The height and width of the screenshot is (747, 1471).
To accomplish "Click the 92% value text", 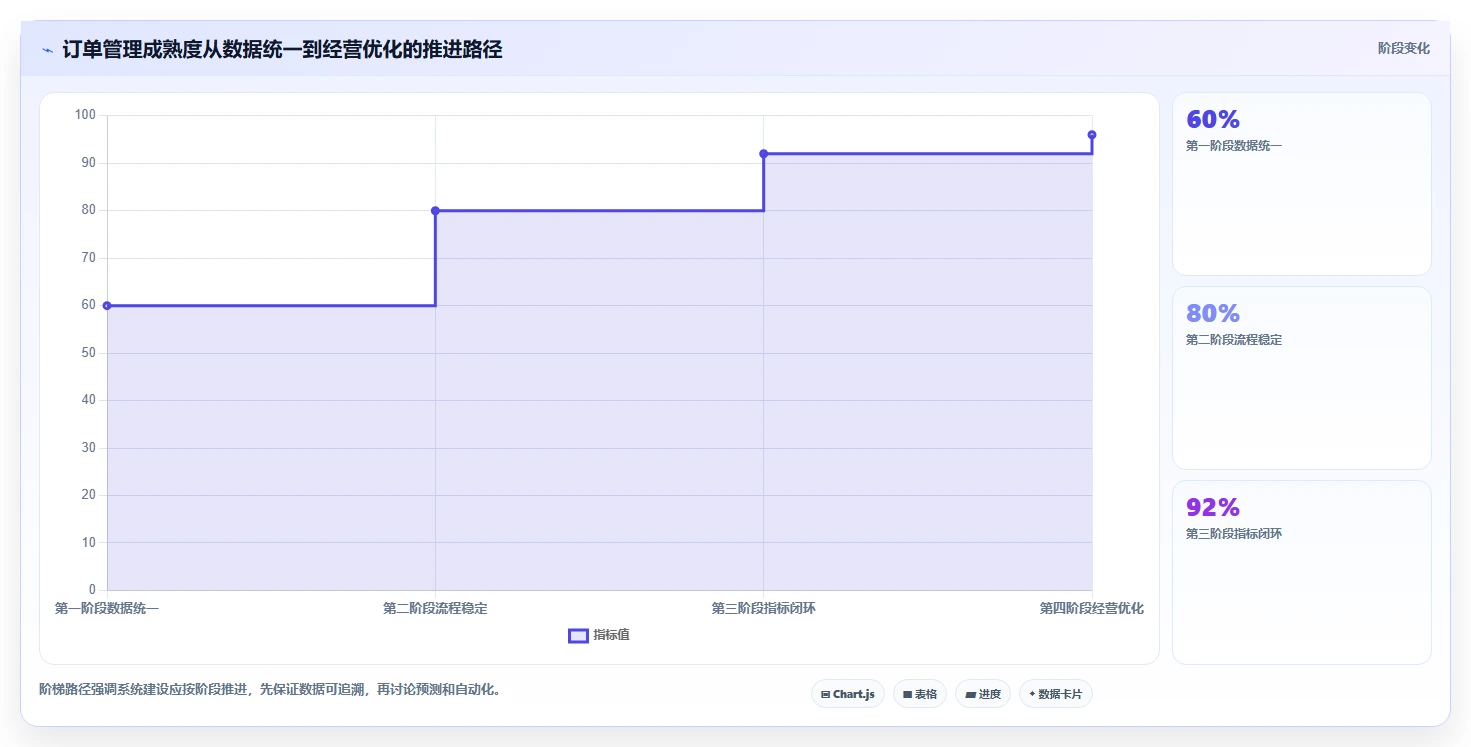I will (1213, 507).
